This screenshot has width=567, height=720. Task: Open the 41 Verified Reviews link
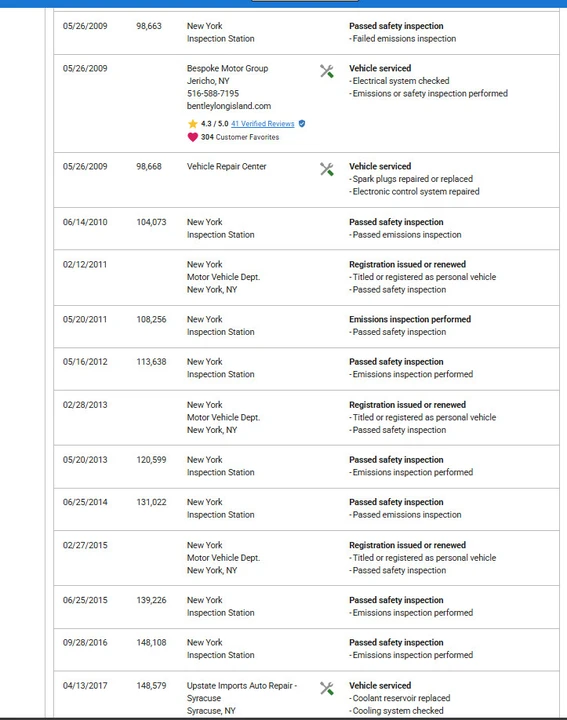point(263,124)
